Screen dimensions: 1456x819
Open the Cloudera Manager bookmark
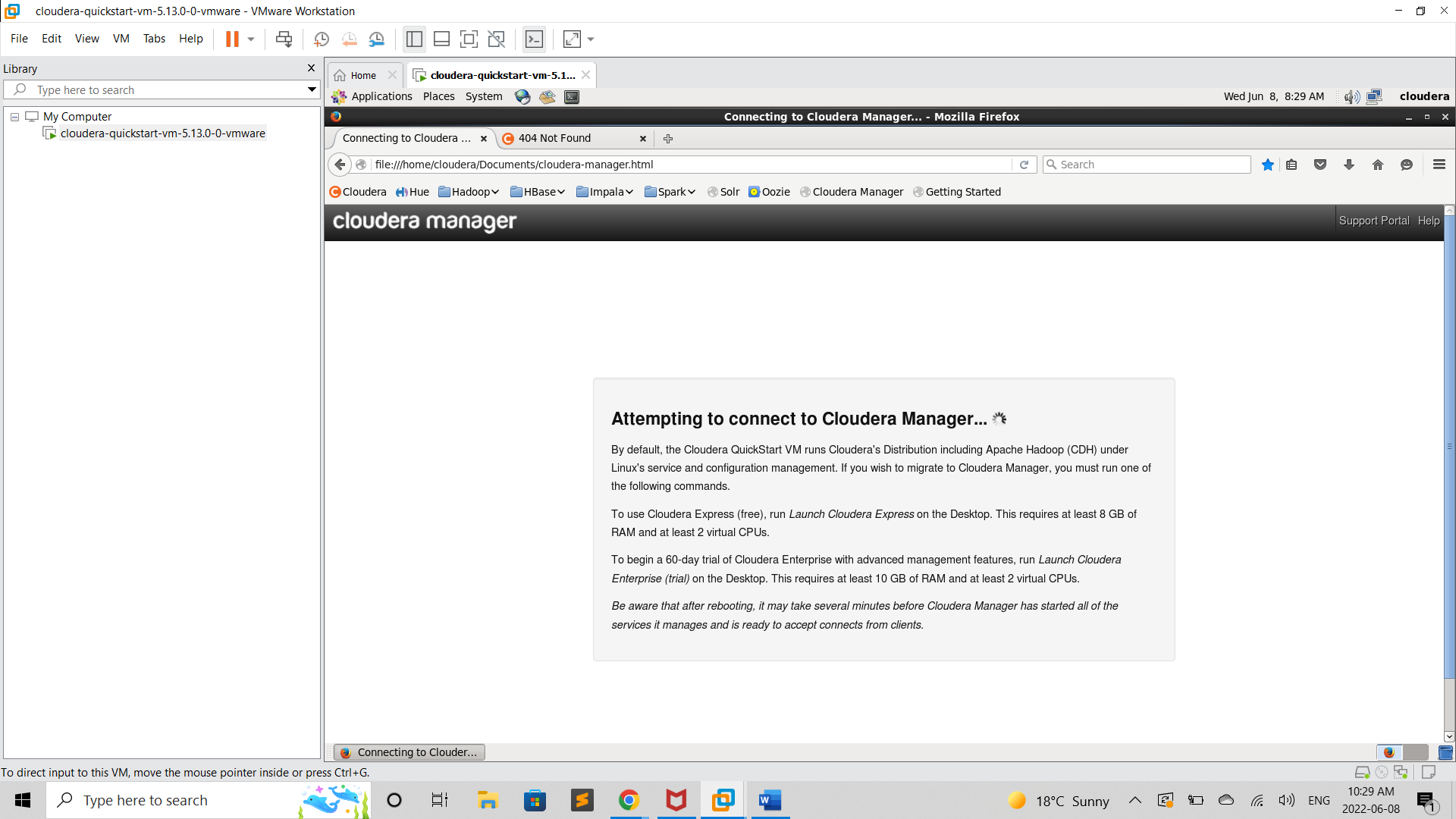(x=857, y=192)
